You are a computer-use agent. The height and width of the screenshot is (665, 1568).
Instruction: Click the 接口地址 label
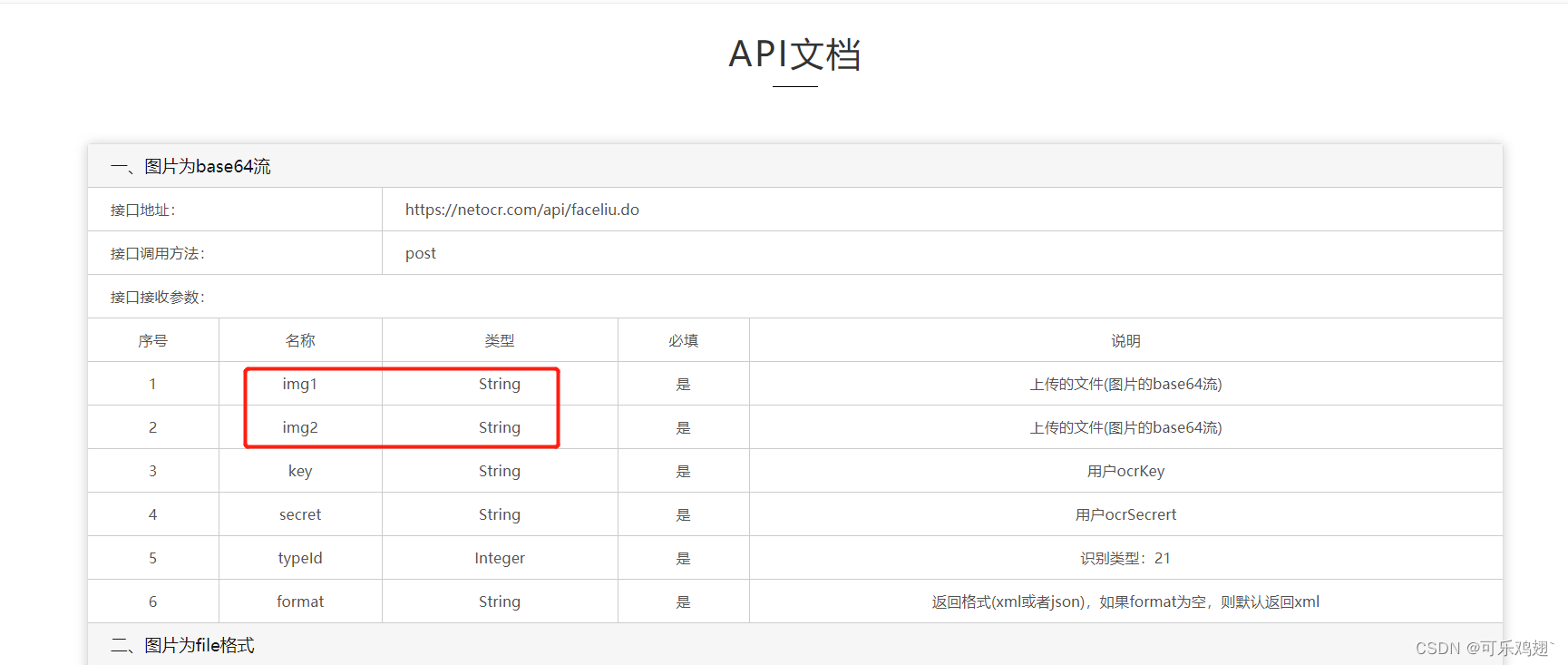(142, 210)
